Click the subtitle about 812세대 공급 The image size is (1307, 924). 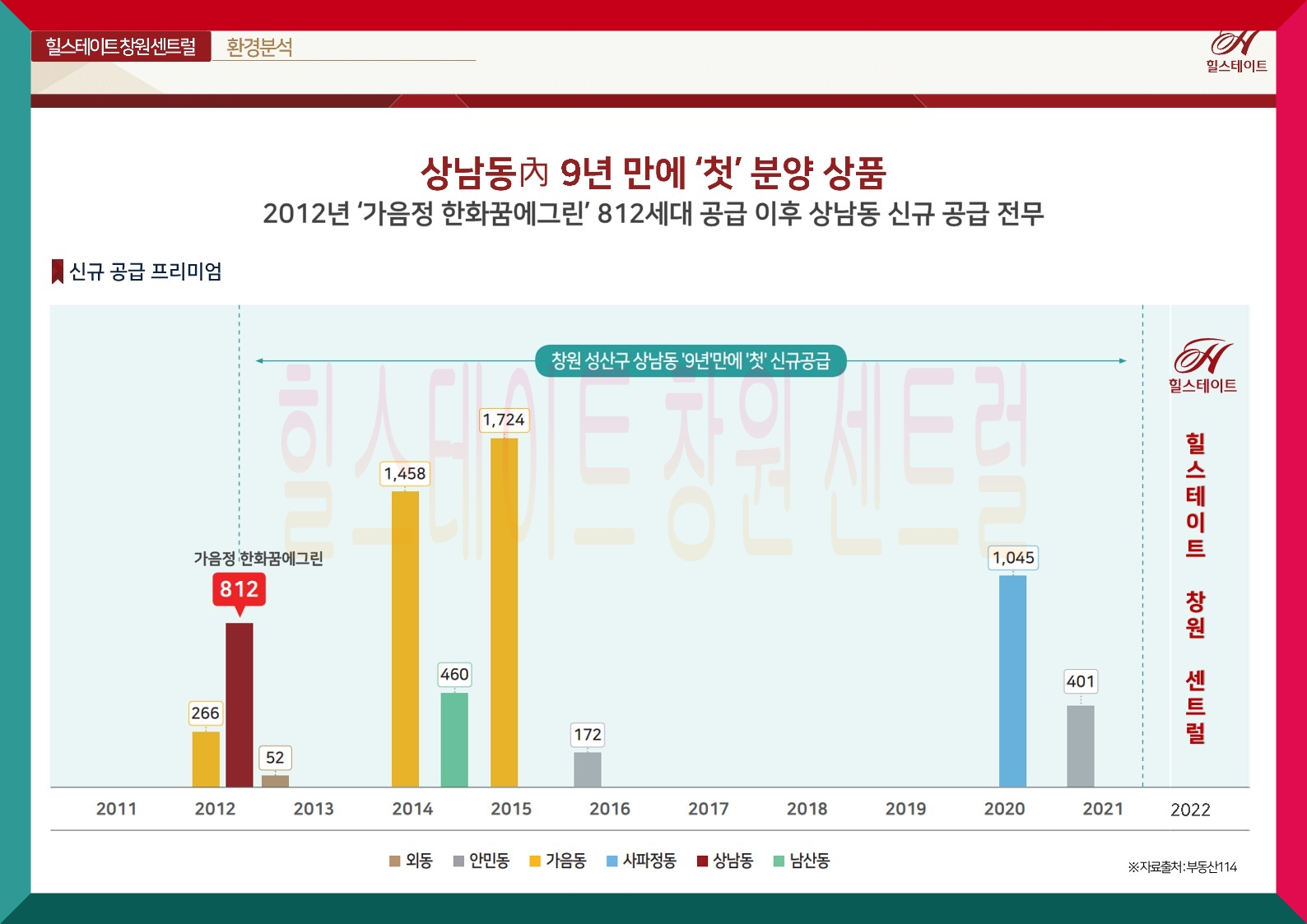653,214
